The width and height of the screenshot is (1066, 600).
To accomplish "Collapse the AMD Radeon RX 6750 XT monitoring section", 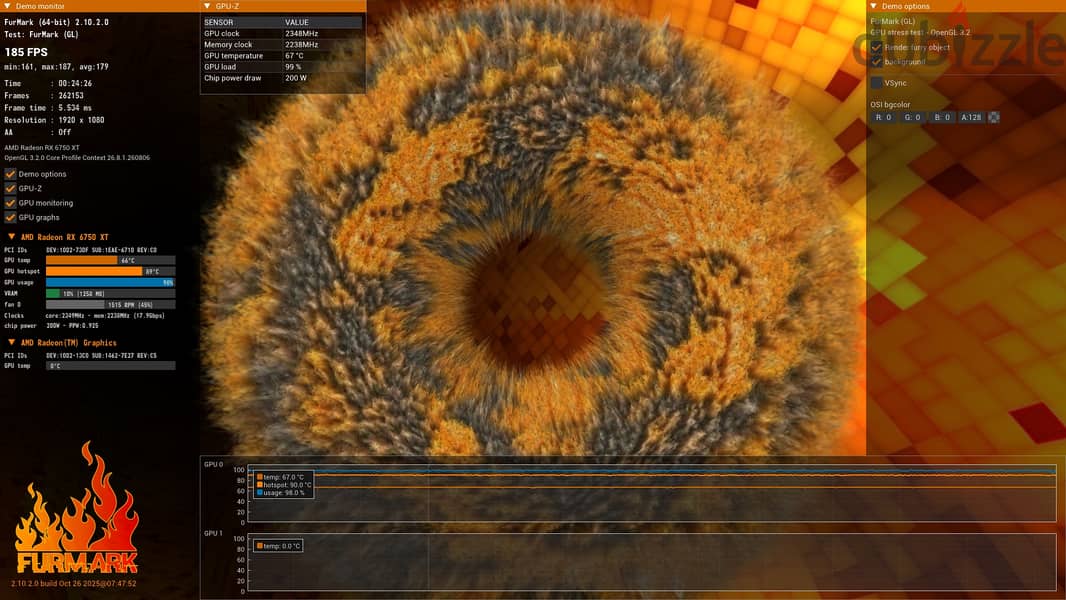I will [x=12, y=237].
